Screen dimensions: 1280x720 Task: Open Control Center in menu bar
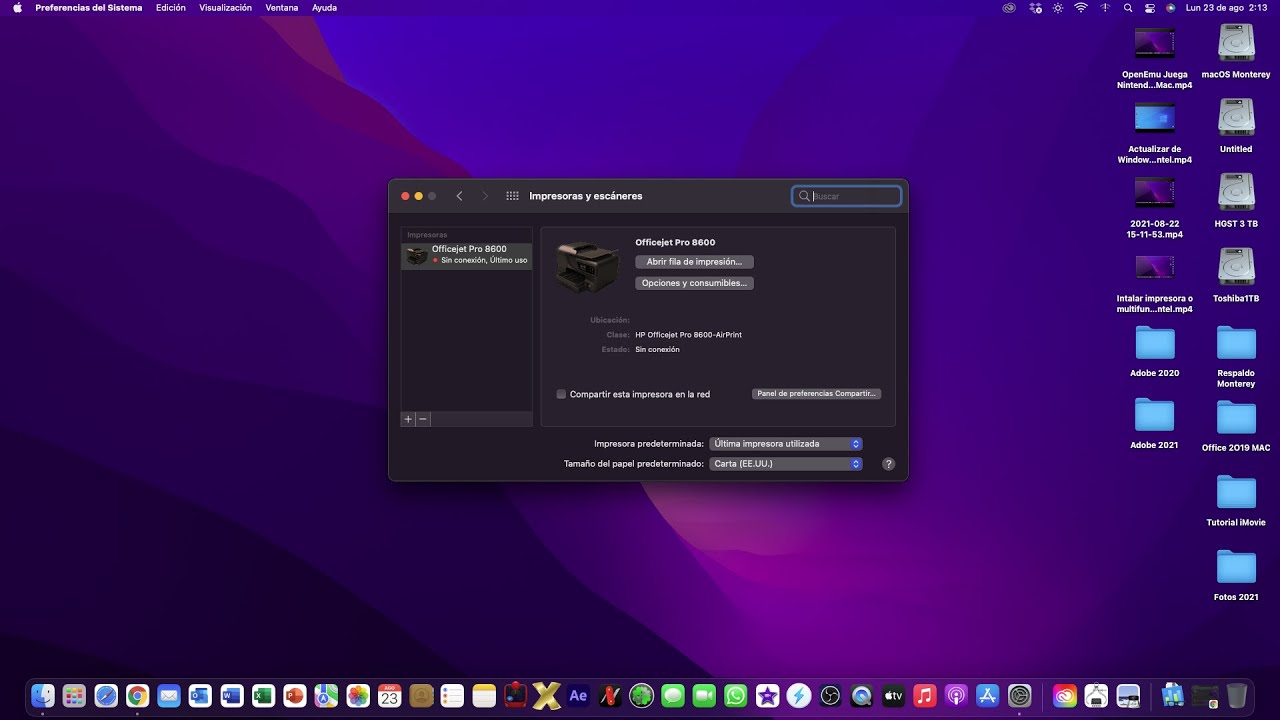pyautogui.click(x=1150, y=7)
